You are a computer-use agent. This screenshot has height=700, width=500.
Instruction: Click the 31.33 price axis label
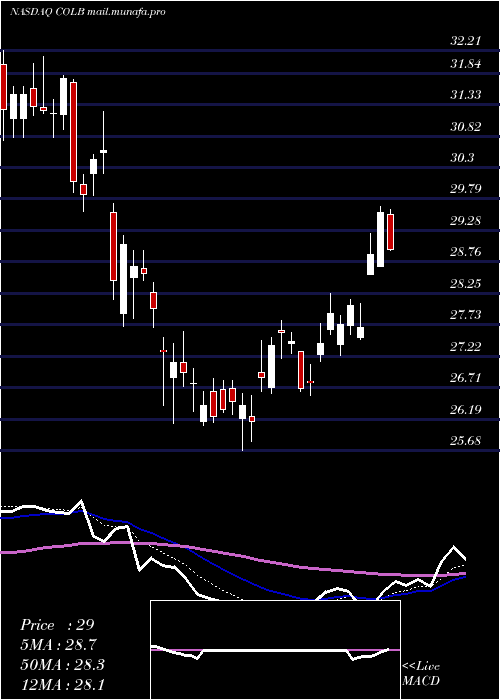(x=466, y=95)
